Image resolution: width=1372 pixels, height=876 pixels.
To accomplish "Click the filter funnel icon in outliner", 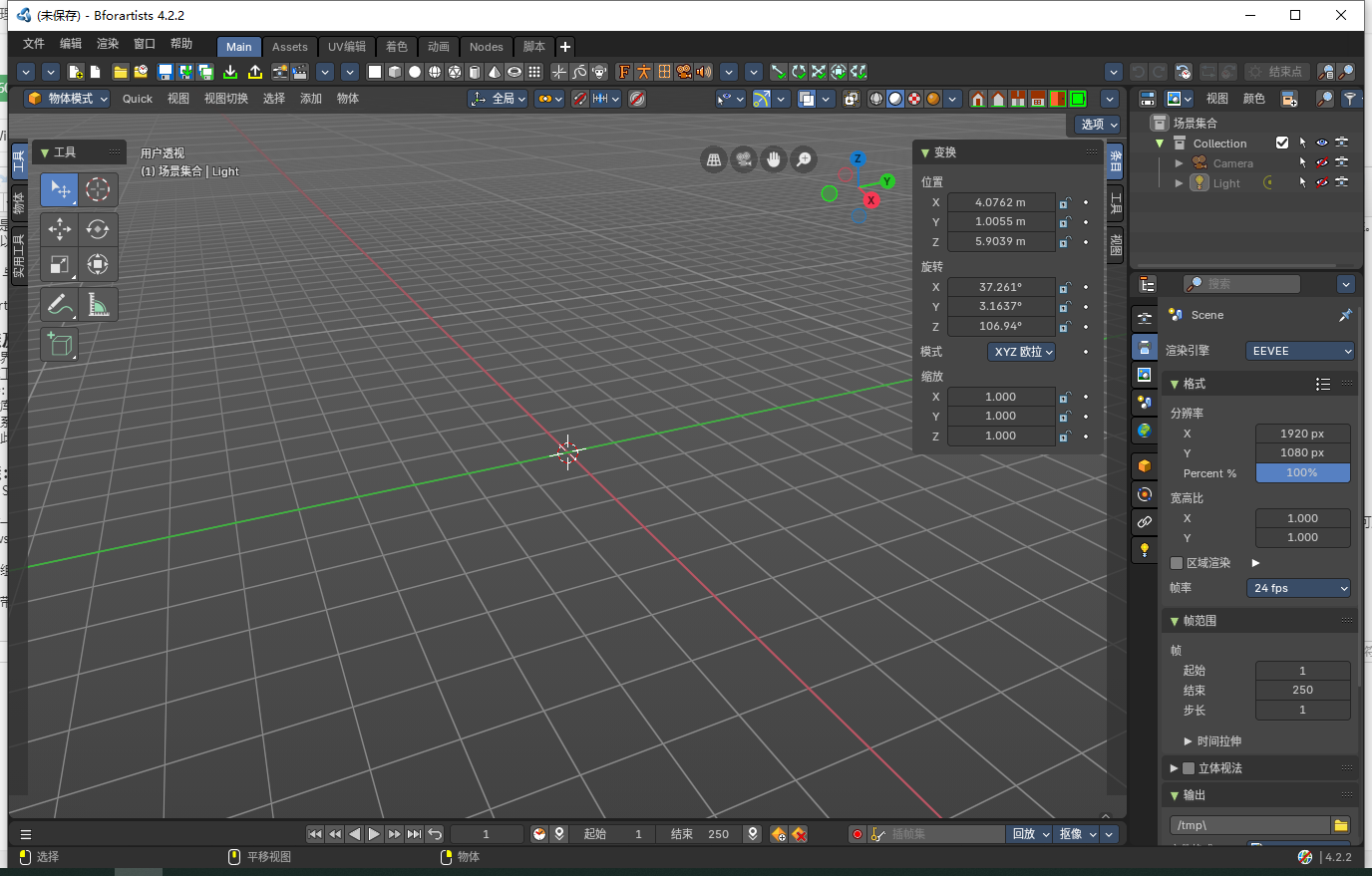I will [1350, 99].
